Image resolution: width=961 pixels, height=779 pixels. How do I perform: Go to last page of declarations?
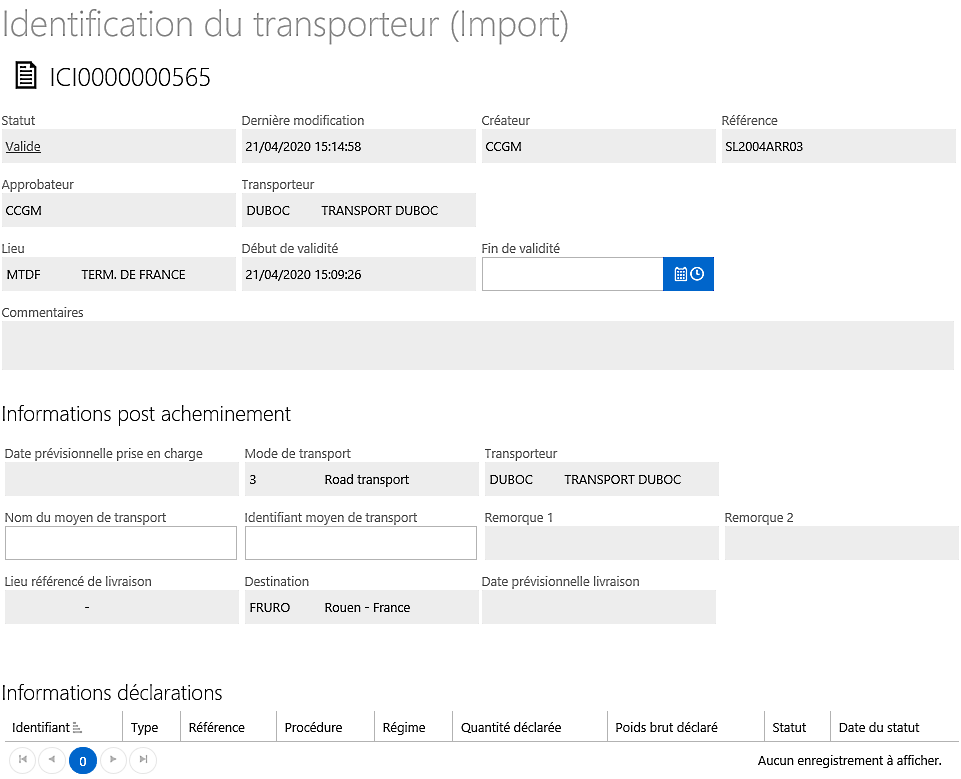pos(143,760)
